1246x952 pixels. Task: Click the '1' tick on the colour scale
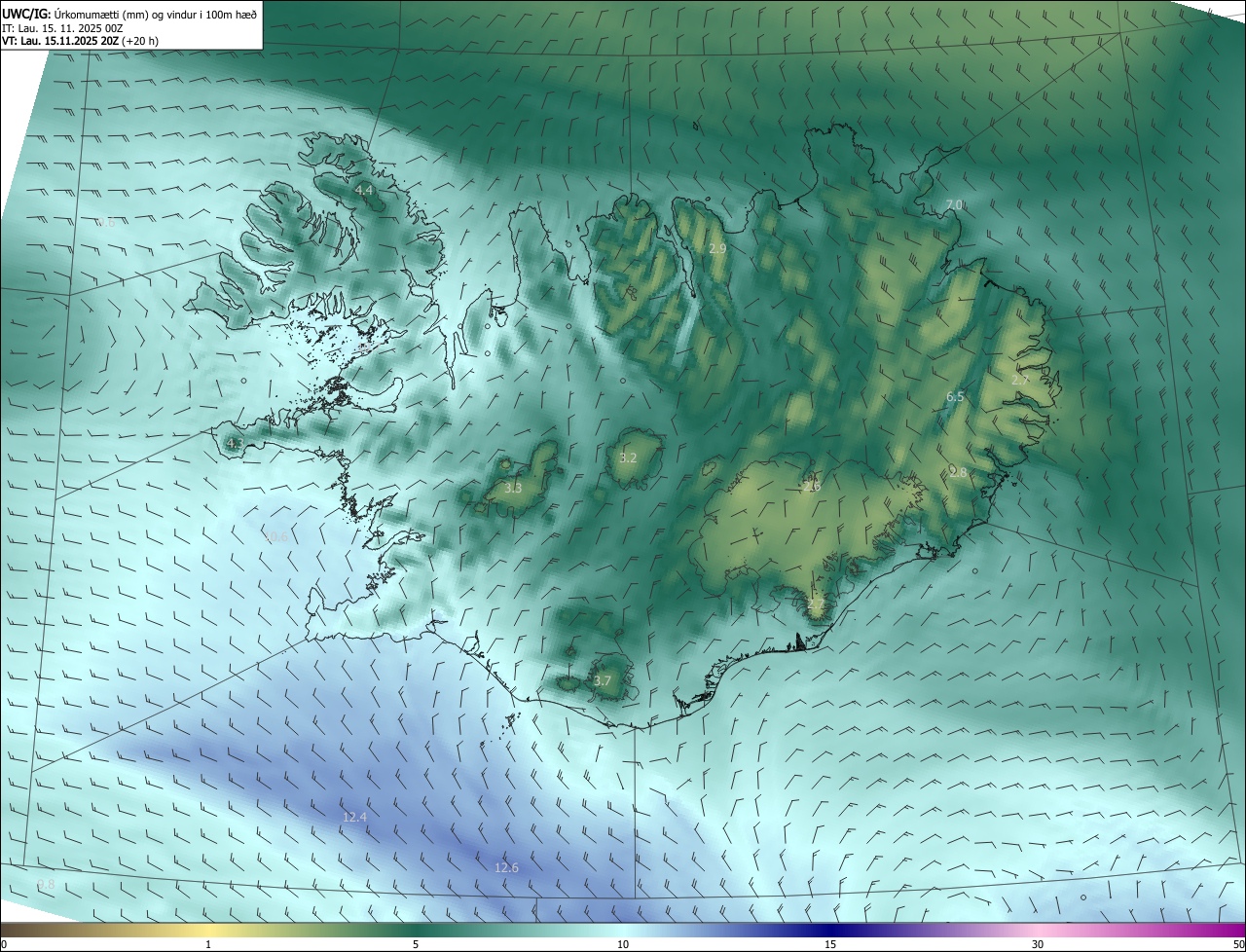tap(208, 944)
